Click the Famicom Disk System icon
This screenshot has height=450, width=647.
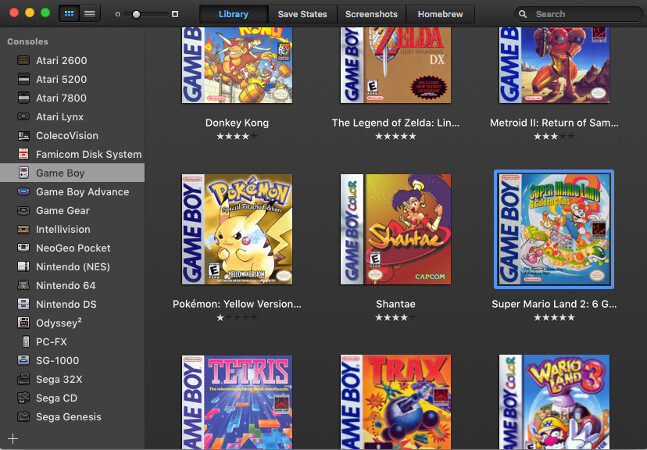23,154
